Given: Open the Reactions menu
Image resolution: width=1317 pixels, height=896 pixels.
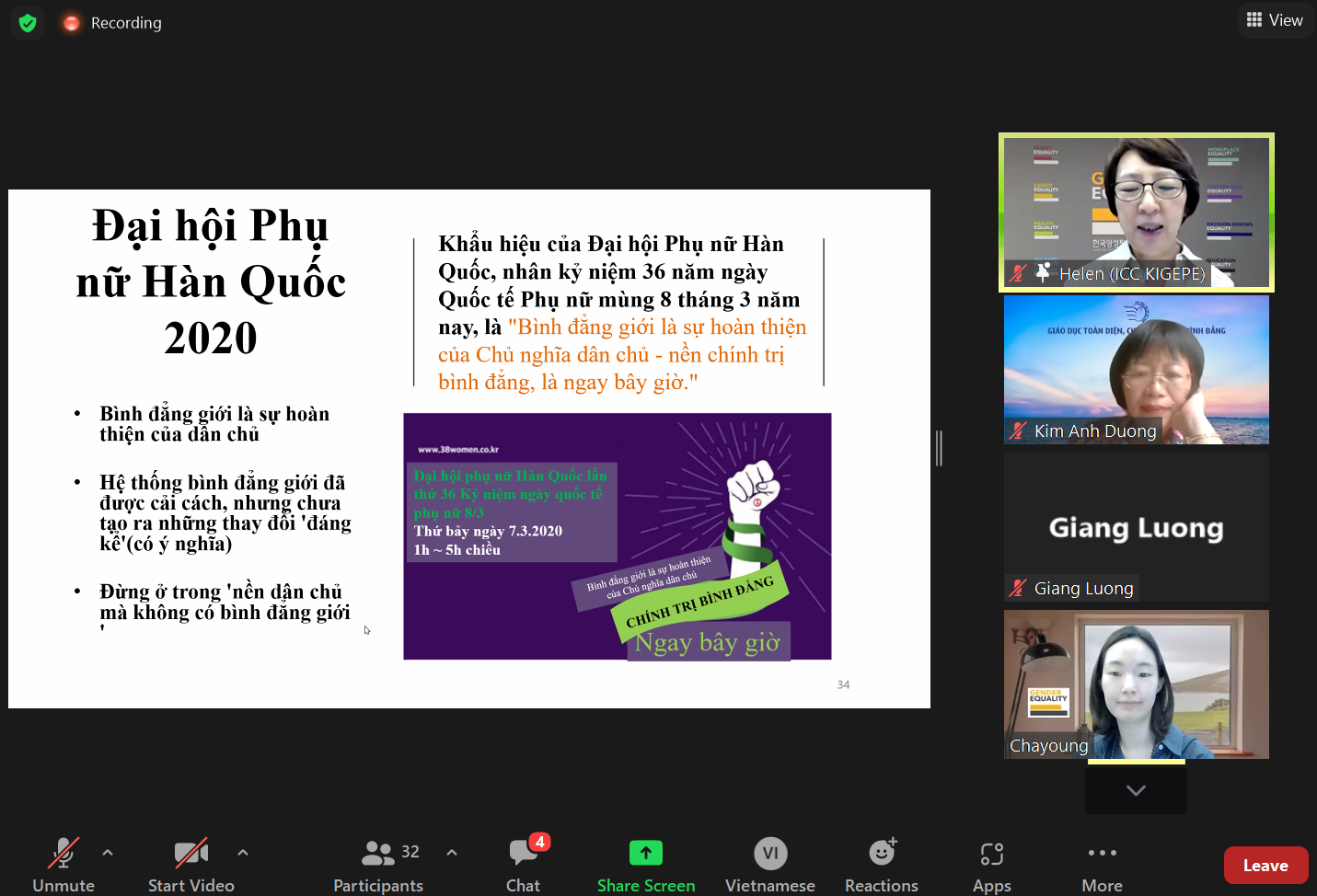Looking at the screenshot, I should 881,865.
